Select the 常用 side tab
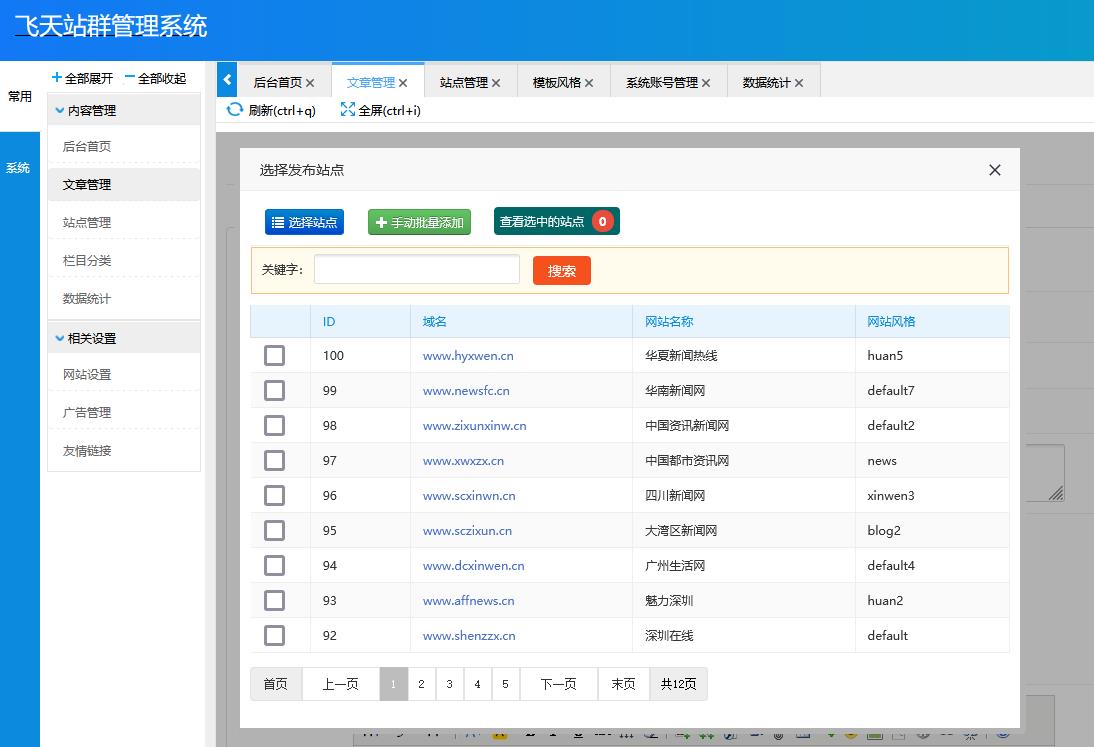Screen dimensions: 1094x747 coord(20,96)
